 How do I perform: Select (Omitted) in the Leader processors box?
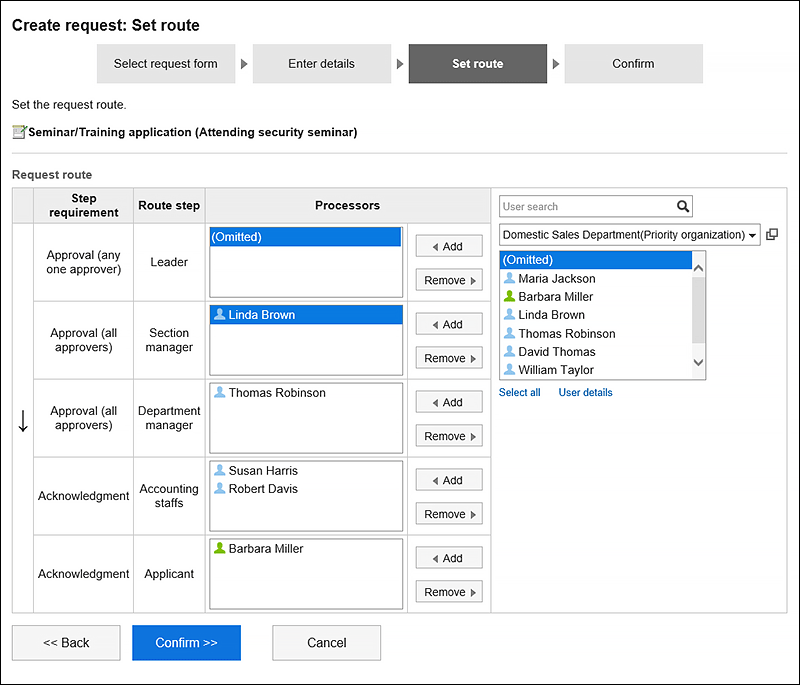pos(305,237)
